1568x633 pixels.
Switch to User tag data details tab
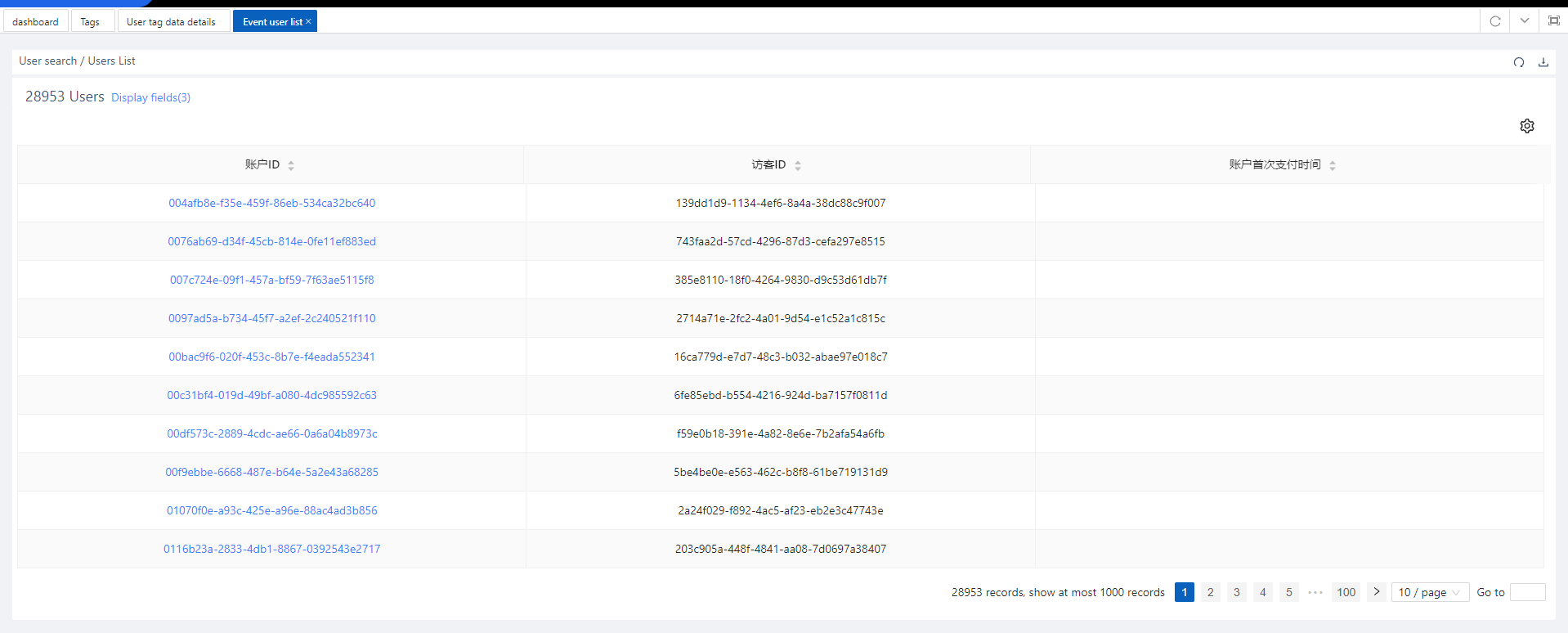(x=171, y=22)
